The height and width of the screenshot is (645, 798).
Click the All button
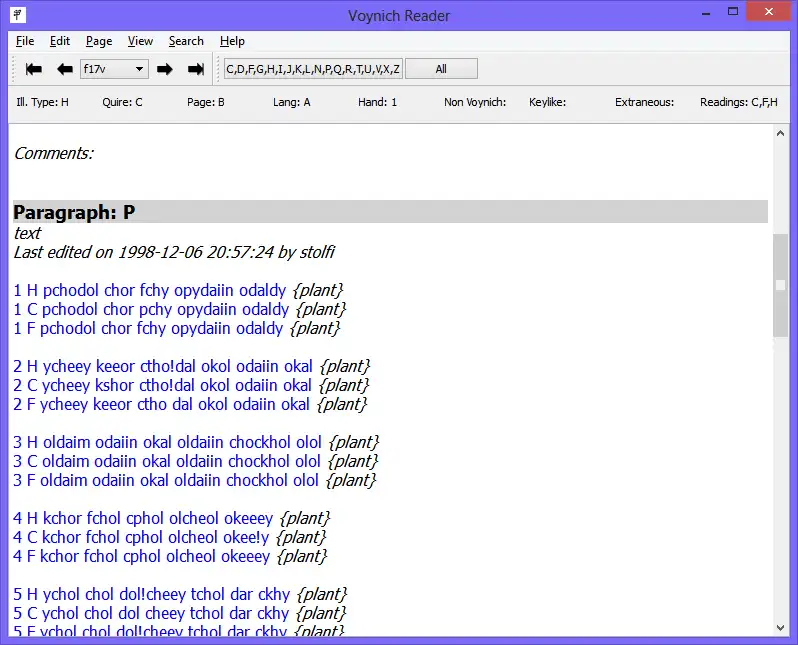441,69
